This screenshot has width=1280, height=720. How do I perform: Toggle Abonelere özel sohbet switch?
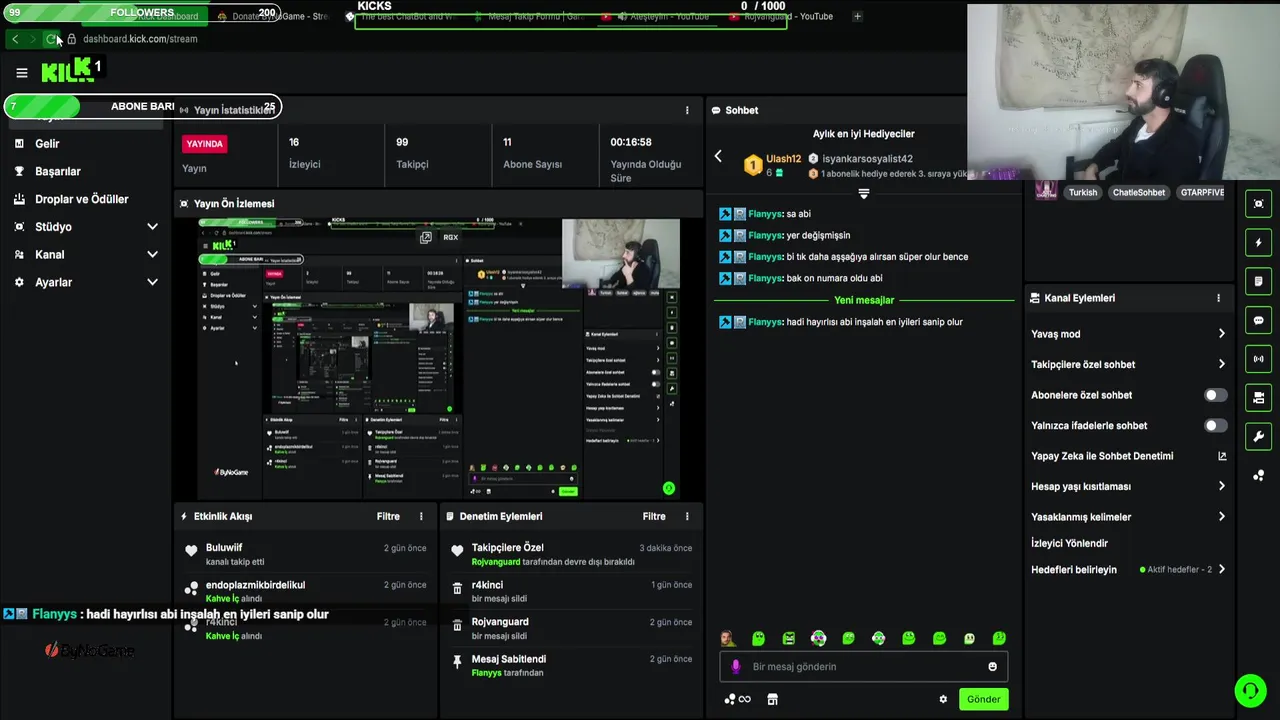pyautogui.click(x=1215, y=395)
